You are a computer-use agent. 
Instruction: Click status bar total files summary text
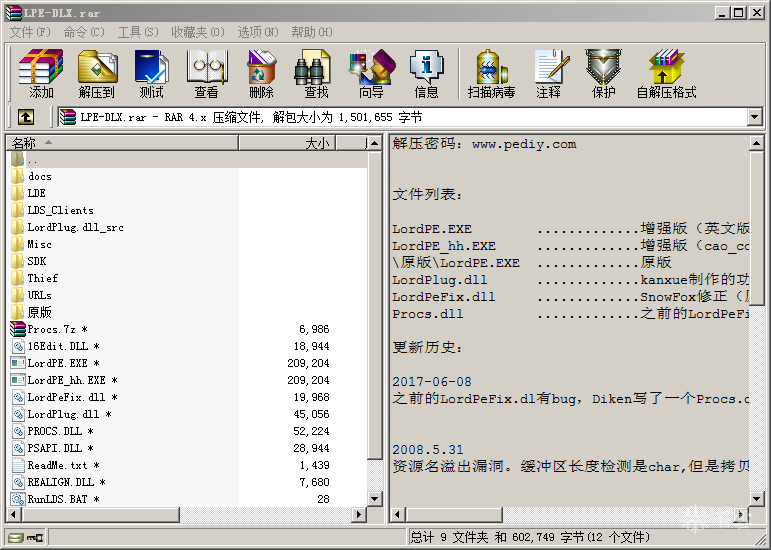coord(530,537)
